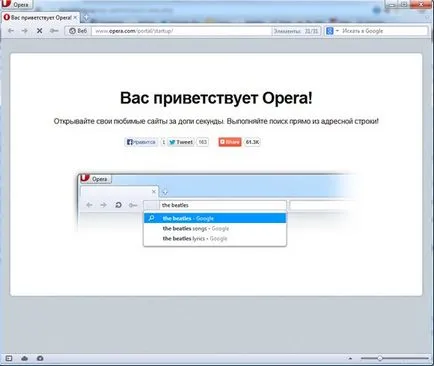
Task: Click the Tweet button
Action: [x=181, y=142]
